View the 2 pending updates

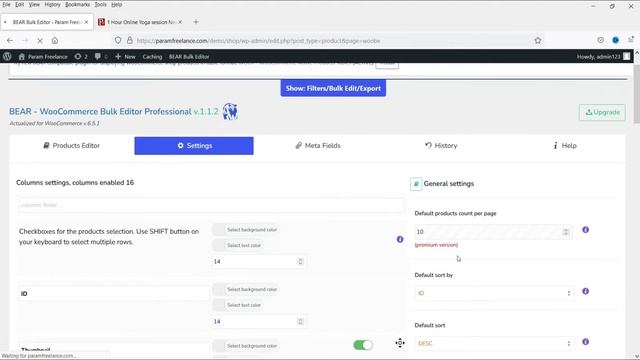coord(81,57)
